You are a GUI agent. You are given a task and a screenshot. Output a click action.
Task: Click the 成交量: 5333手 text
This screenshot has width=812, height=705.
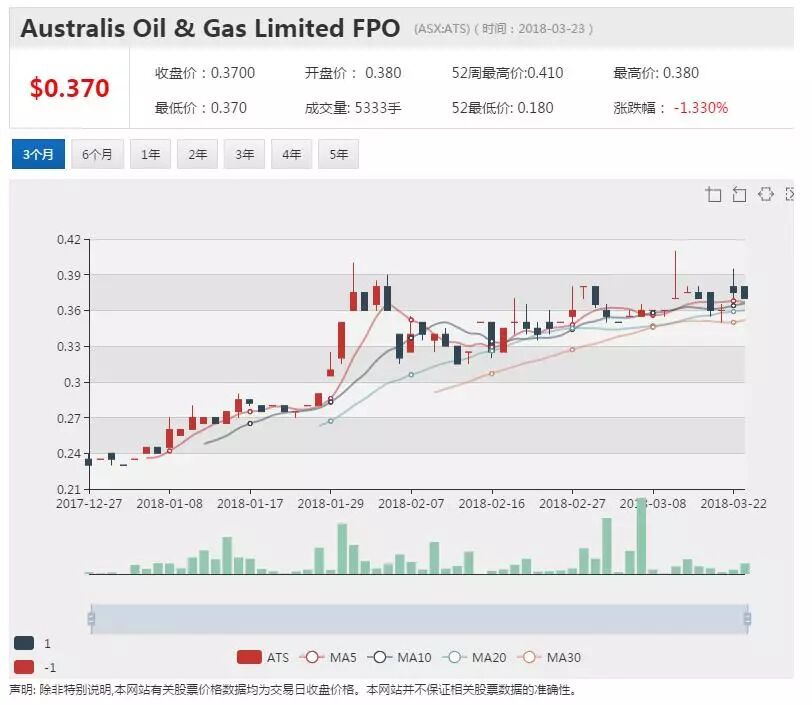353,108
